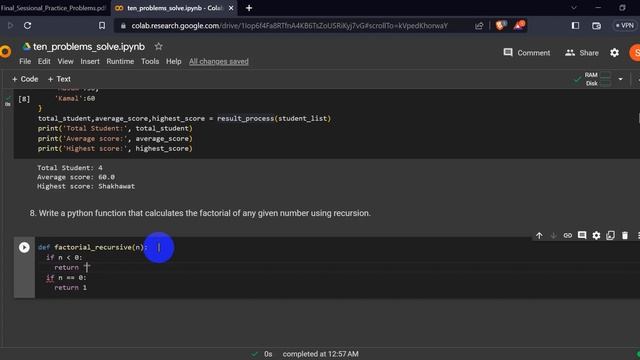Open the Colab logo home link

coord(5,51)
